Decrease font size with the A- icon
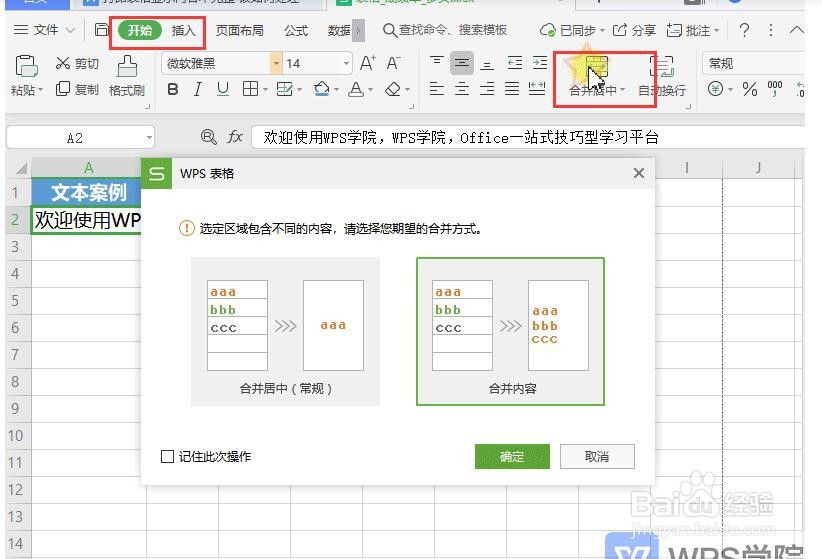The height and width of the screenshot is (559, 822). point(393,63)
